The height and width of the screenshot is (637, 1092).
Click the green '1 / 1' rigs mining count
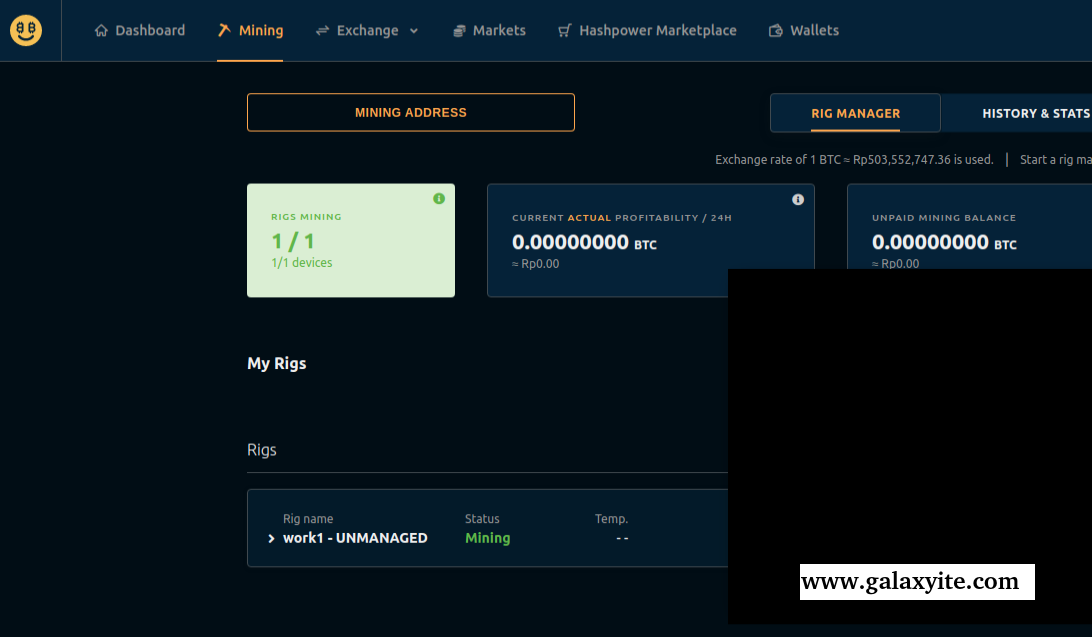pyautogui.click(x=293, y=241)
